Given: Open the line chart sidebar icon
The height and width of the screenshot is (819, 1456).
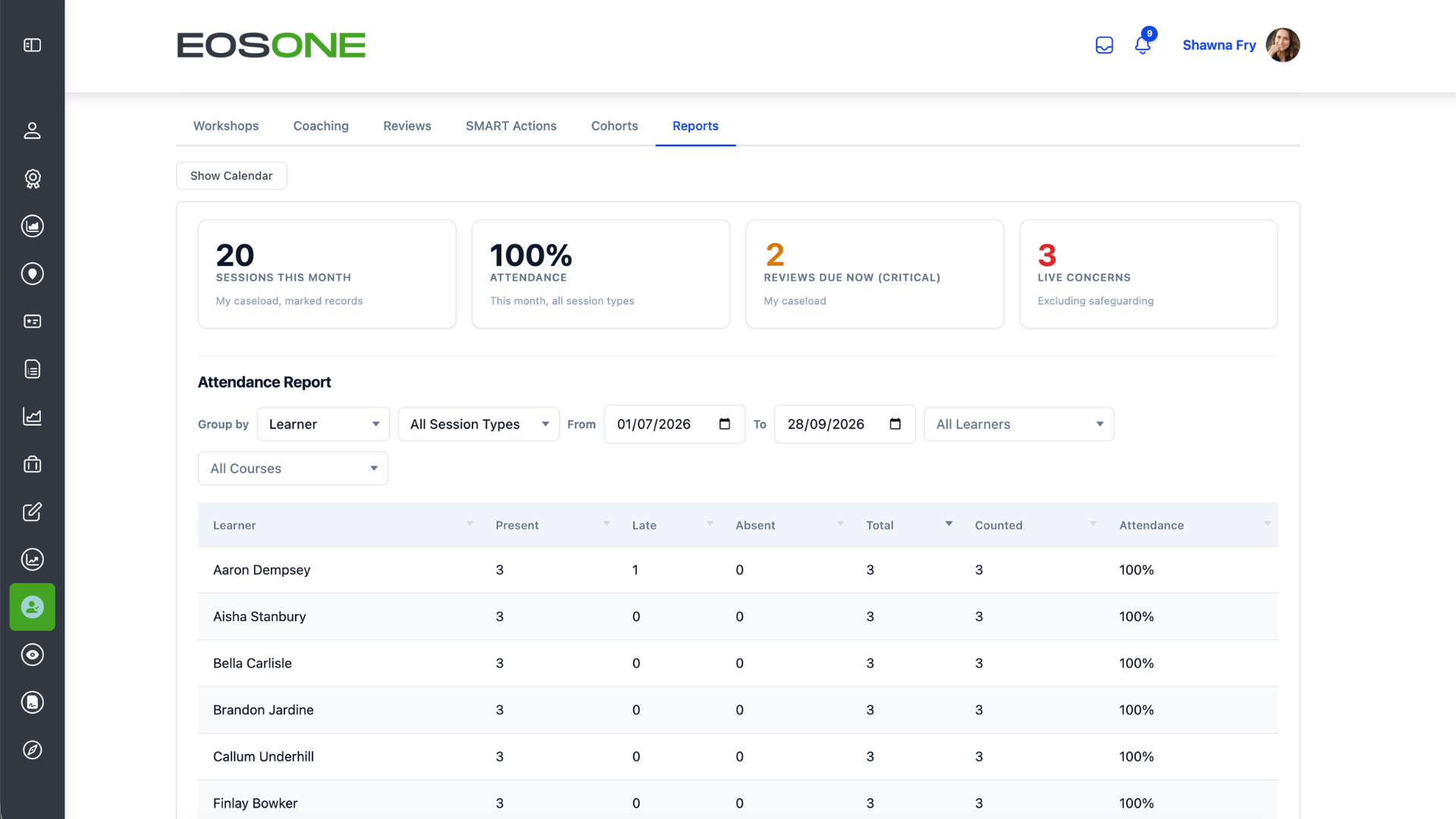Looking at the screenshot, I should pos(32,416).
